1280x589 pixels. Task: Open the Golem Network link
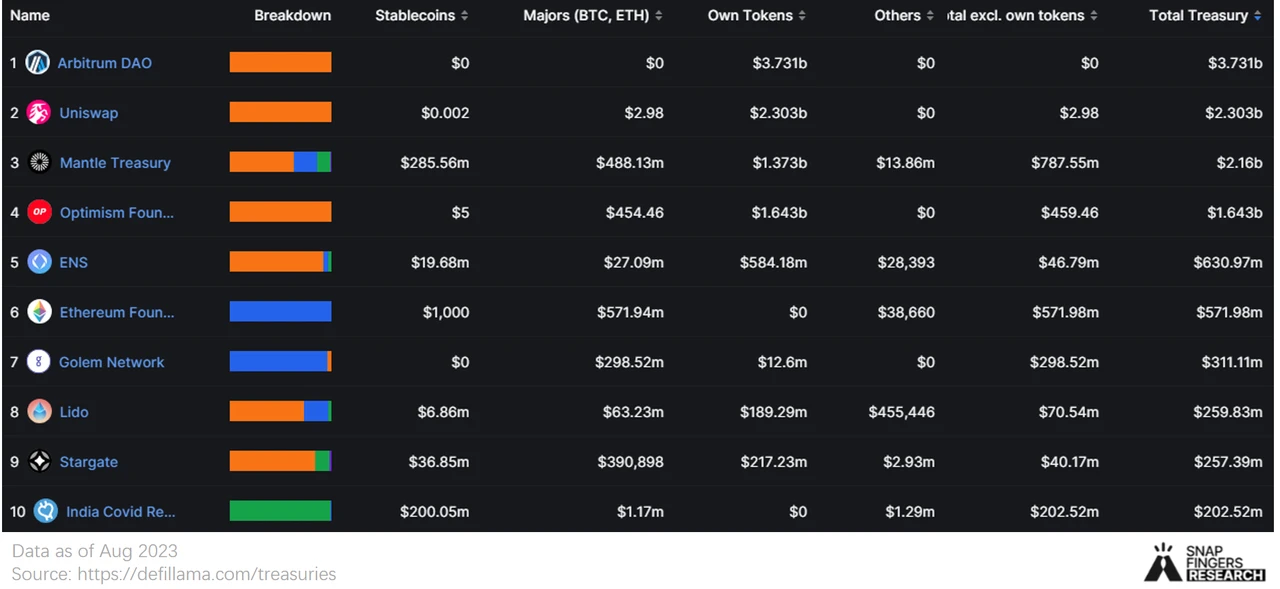111,362
